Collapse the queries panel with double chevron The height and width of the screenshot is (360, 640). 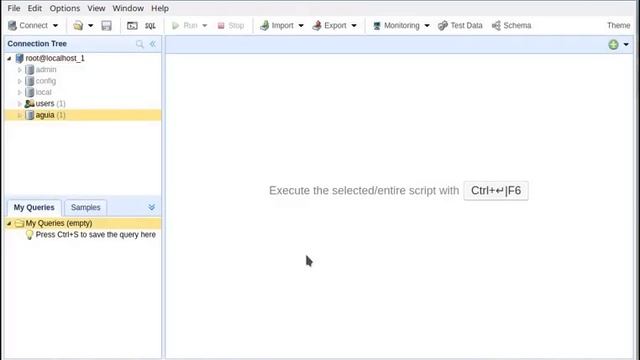151,207
